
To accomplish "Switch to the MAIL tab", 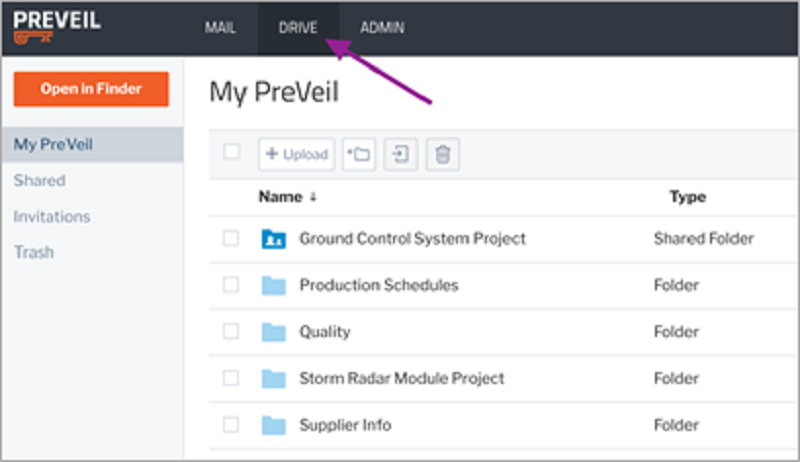I will [220, 28].
